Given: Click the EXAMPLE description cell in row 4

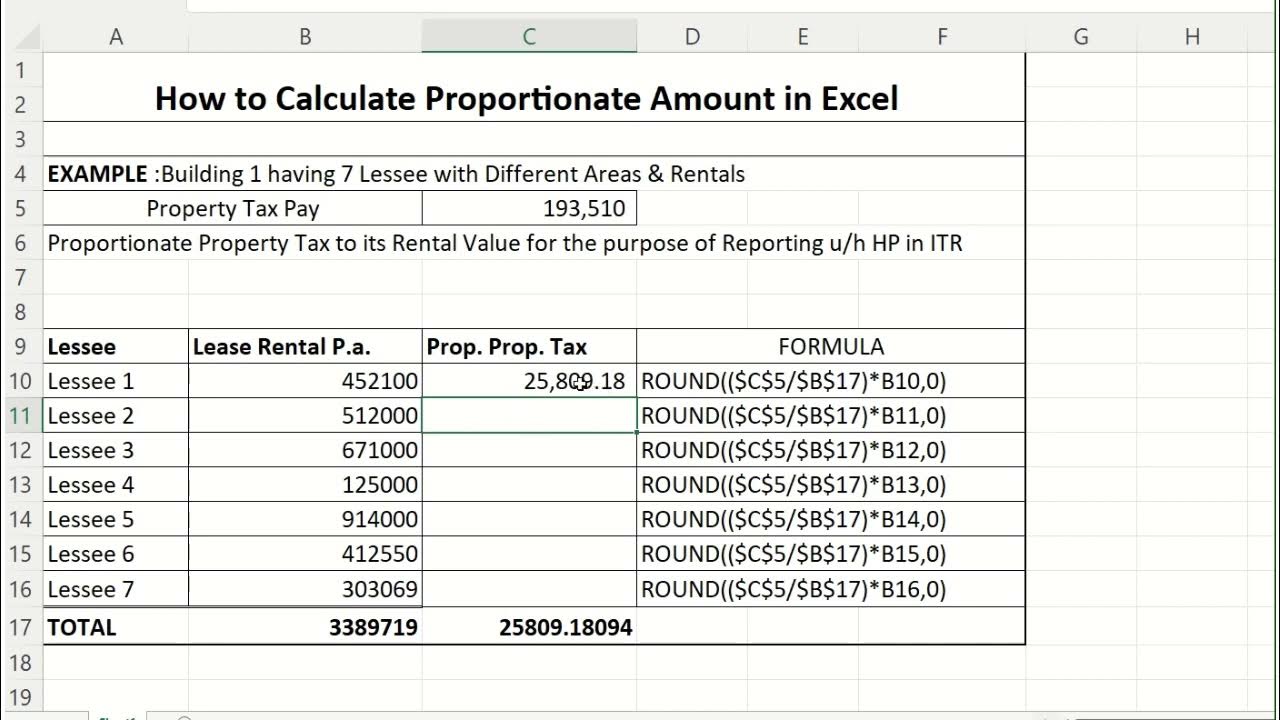Looking at the screenshot, I should (x=396, y=174).
